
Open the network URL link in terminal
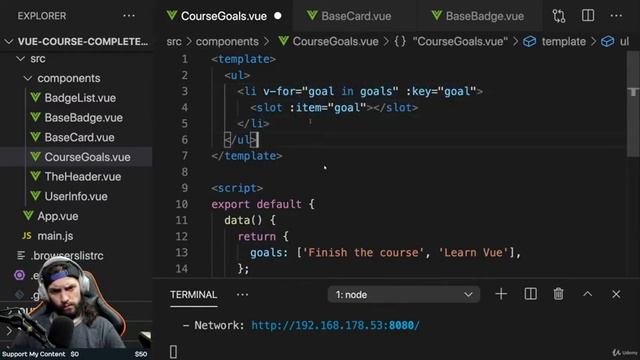335,325
